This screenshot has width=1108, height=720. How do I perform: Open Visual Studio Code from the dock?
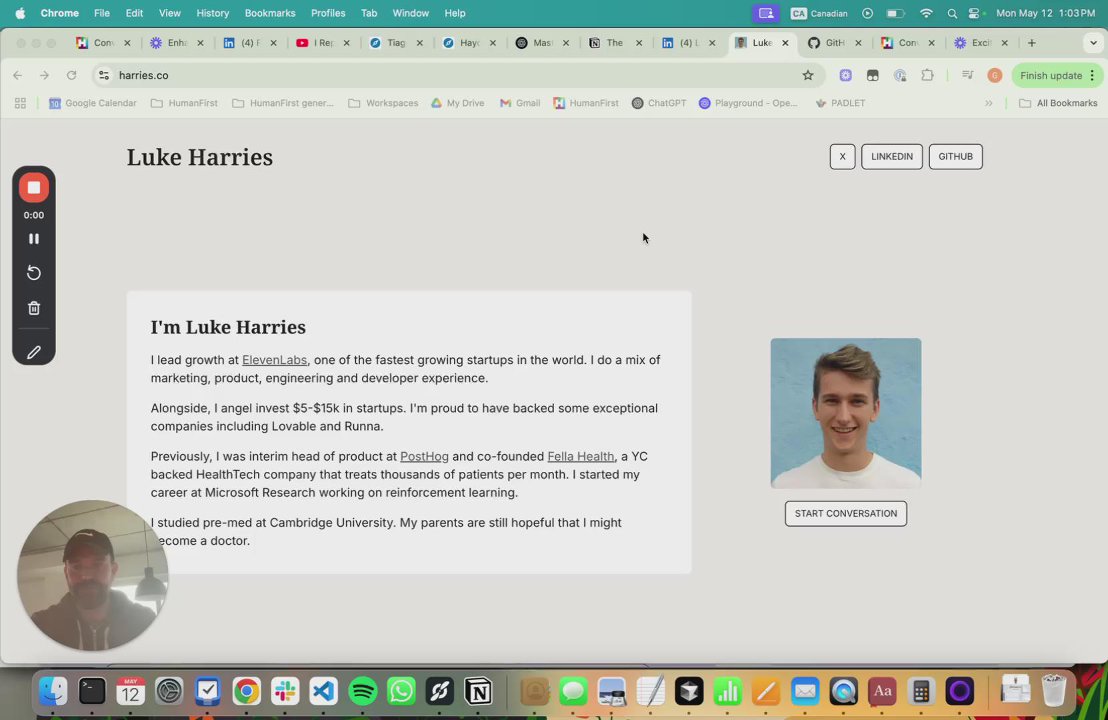(324, 691)
